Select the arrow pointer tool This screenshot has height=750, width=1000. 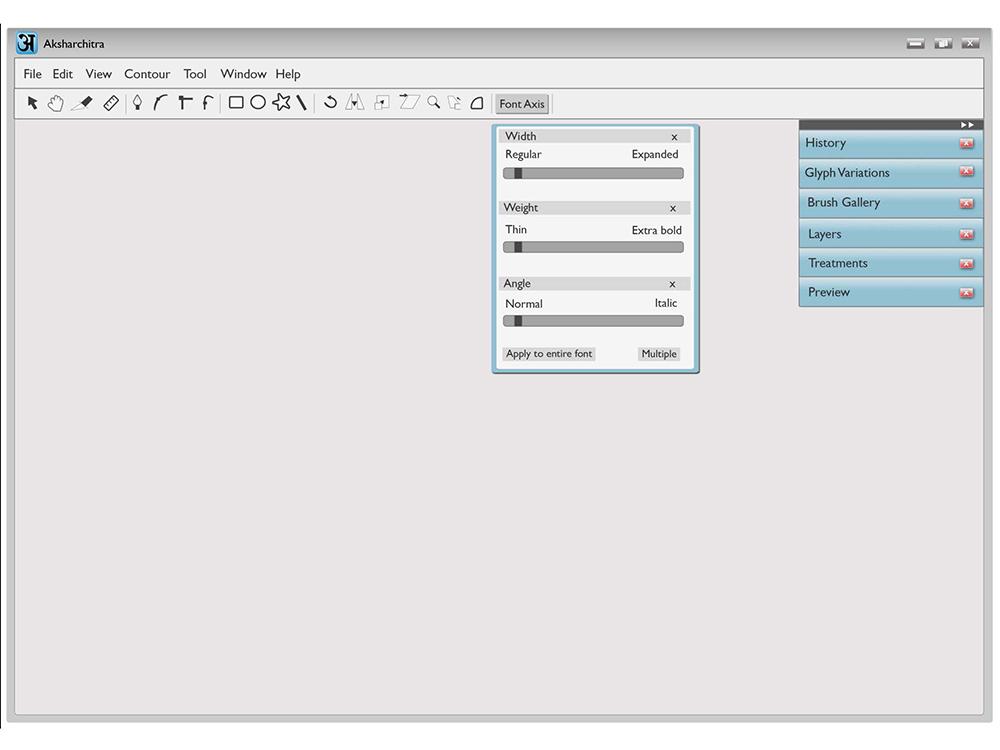click(33, 103)
